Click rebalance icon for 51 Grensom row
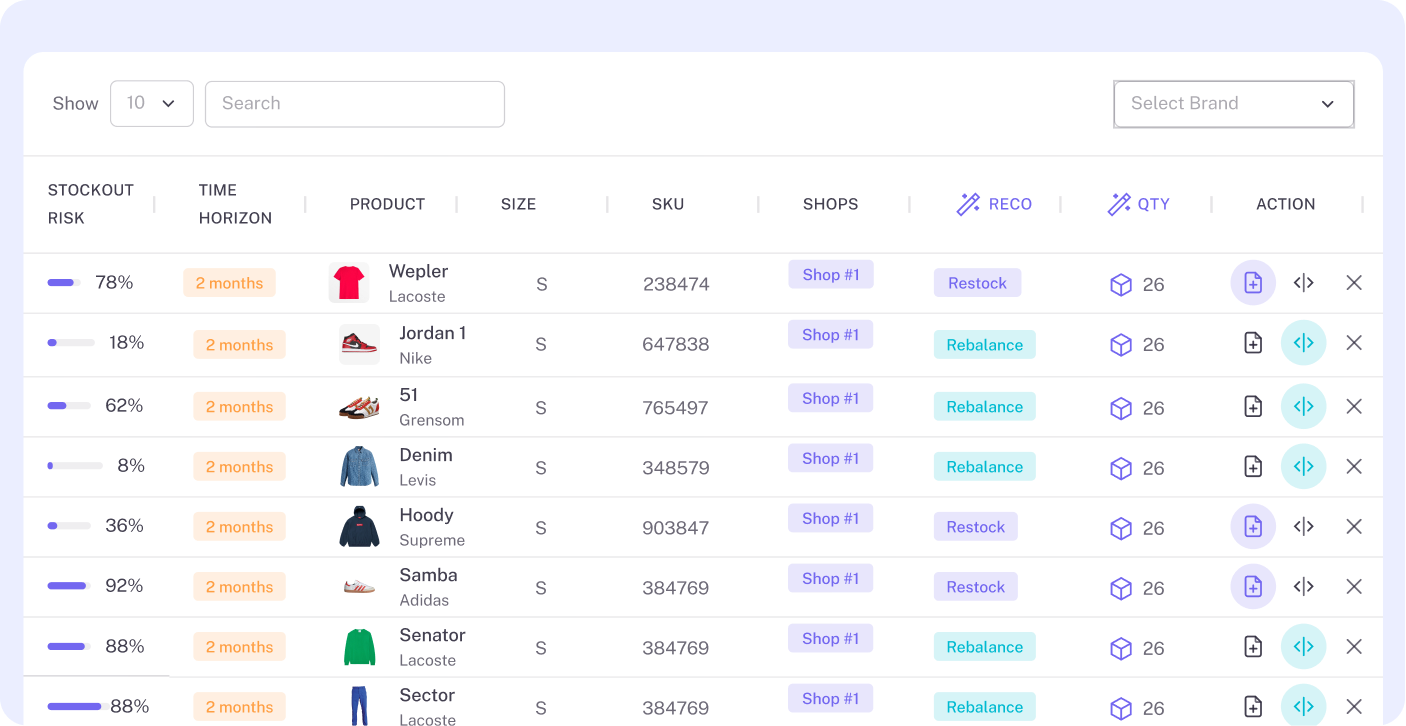The width and height of the screenshot is (1406, 726). point(1303,406)
